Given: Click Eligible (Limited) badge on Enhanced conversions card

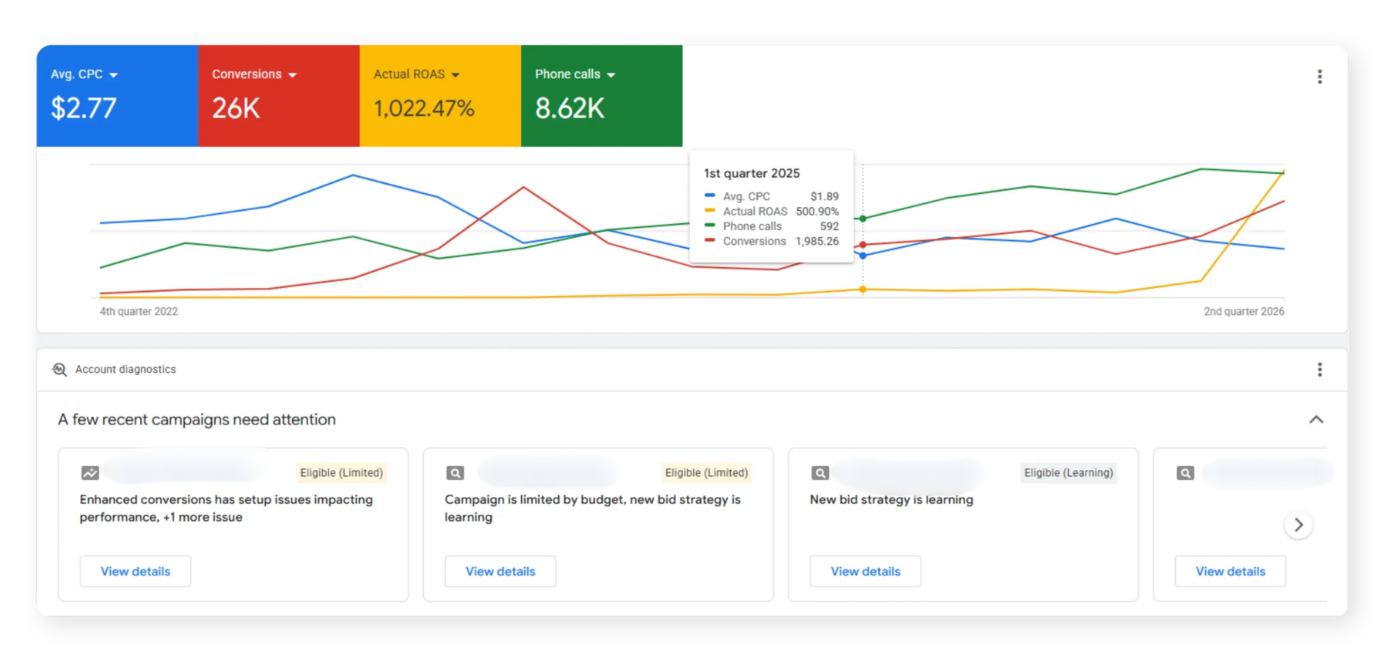Looking at the screenshot, I should [341, 473].
